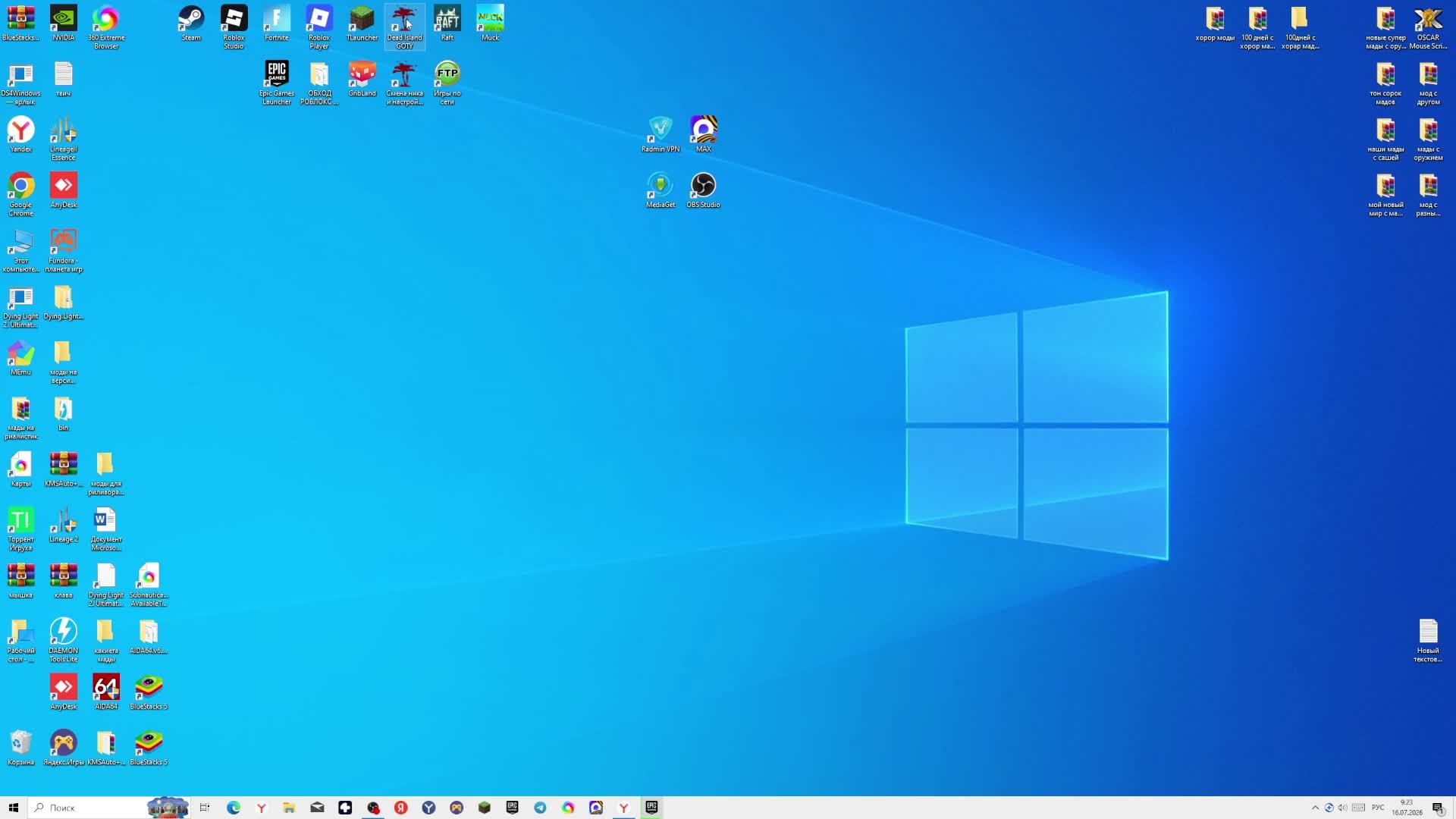This screenshot has height=819, width=1456.
Task: Open the Windows Start menu
Action: click(x=13, y=808)
